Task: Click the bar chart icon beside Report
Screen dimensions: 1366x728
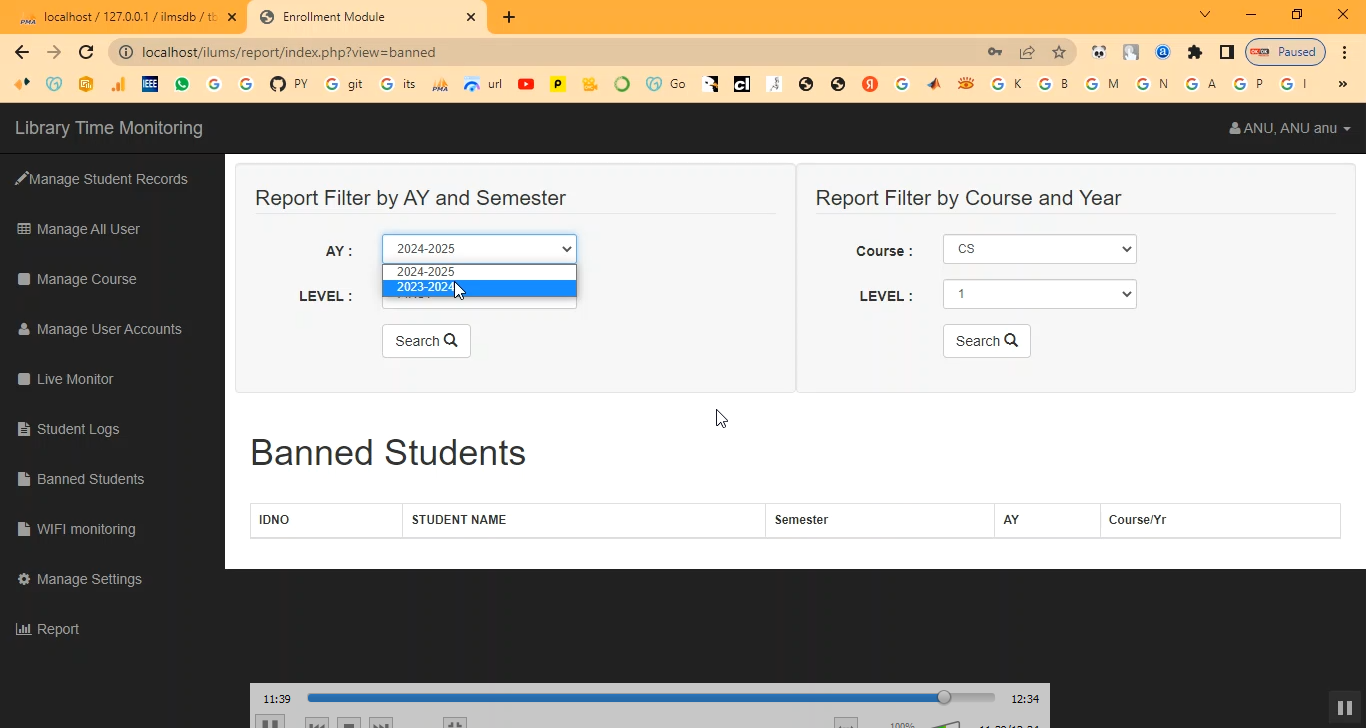Action: click(24, 629)
